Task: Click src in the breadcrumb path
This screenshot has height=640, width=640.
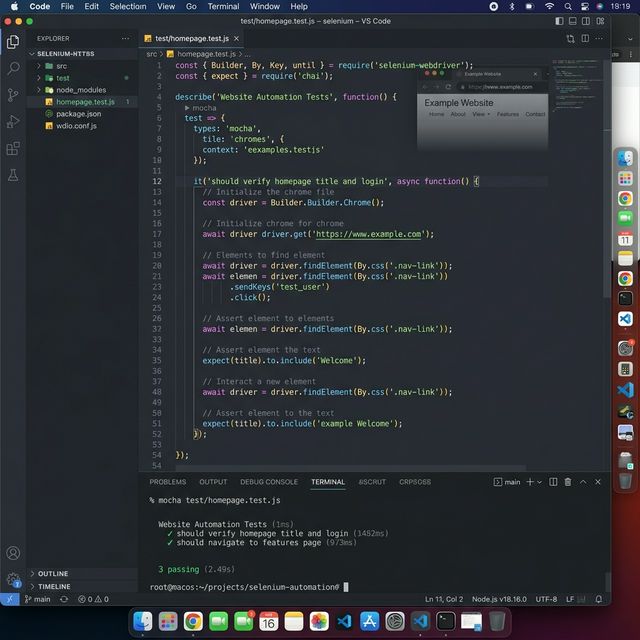Action: click(151, 54)
